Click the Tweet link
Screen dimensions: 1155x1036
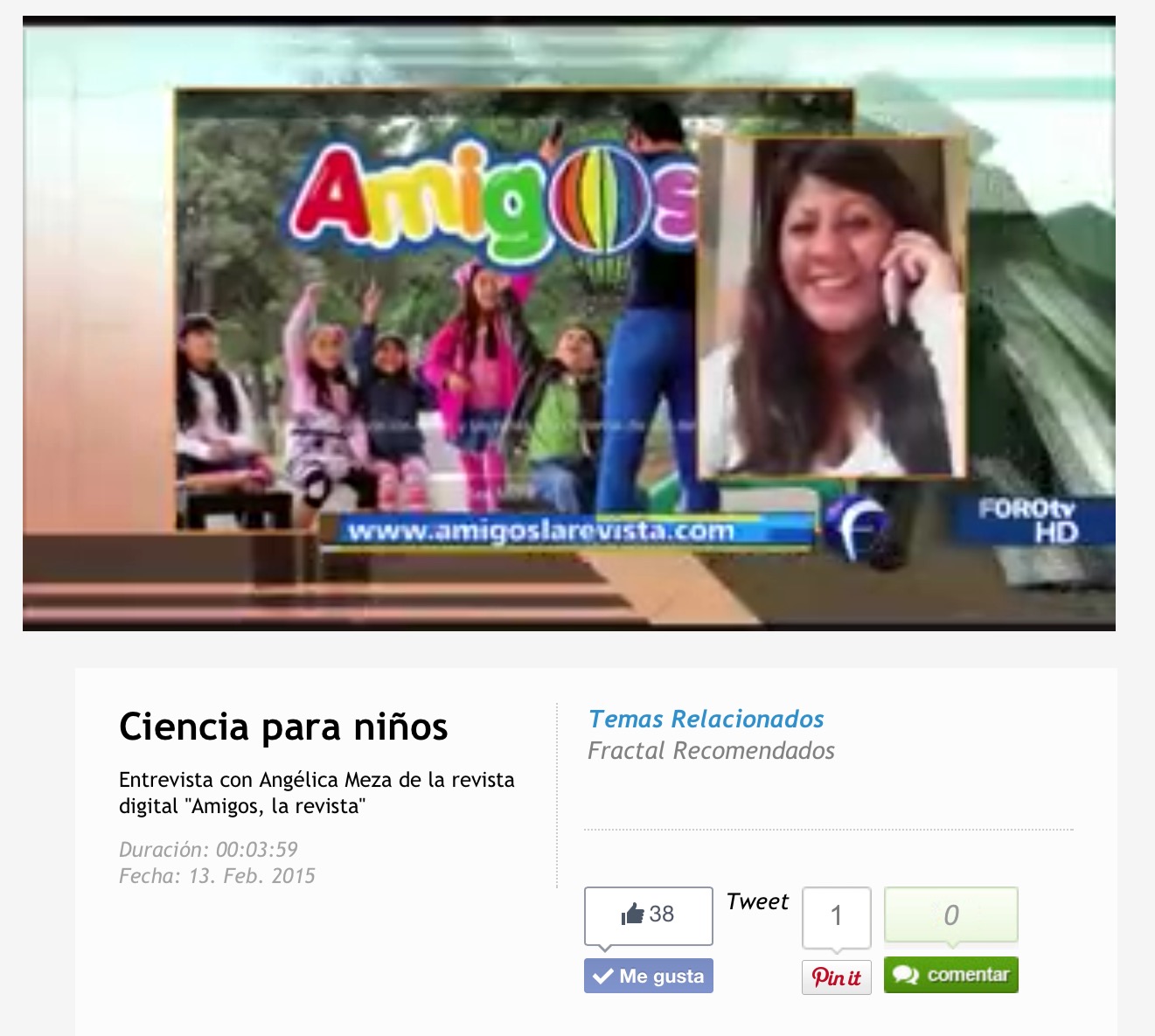click(x=757, y=901)
